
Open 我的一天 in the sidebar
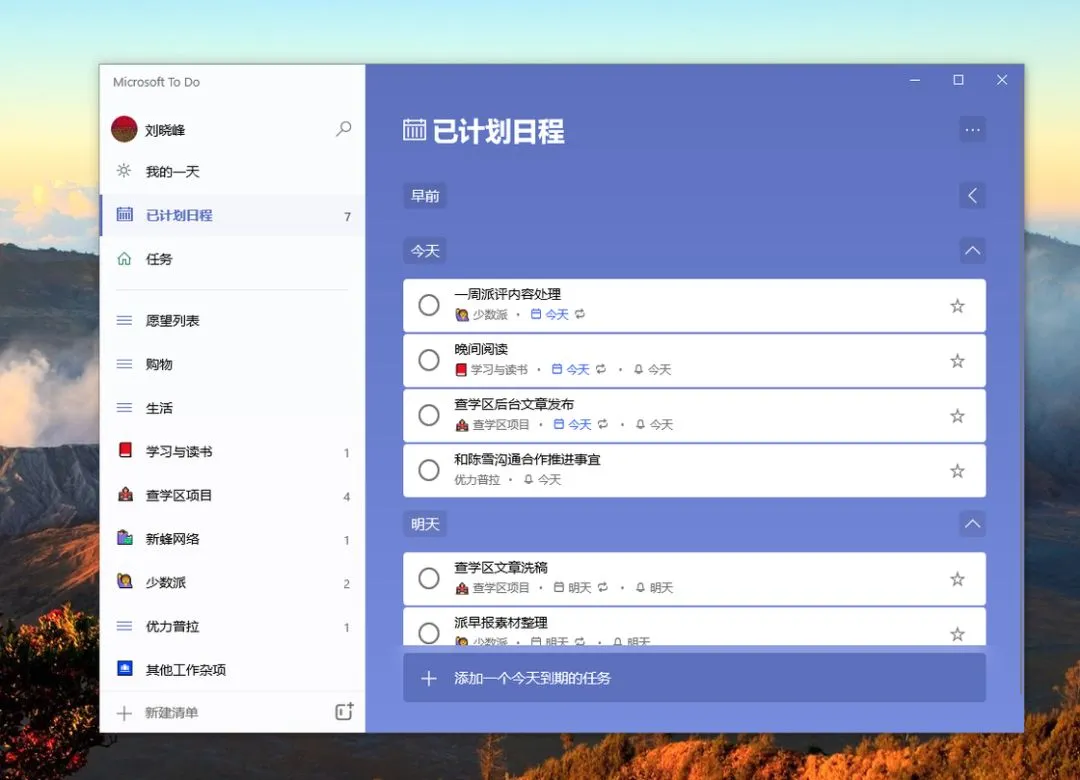232,172
